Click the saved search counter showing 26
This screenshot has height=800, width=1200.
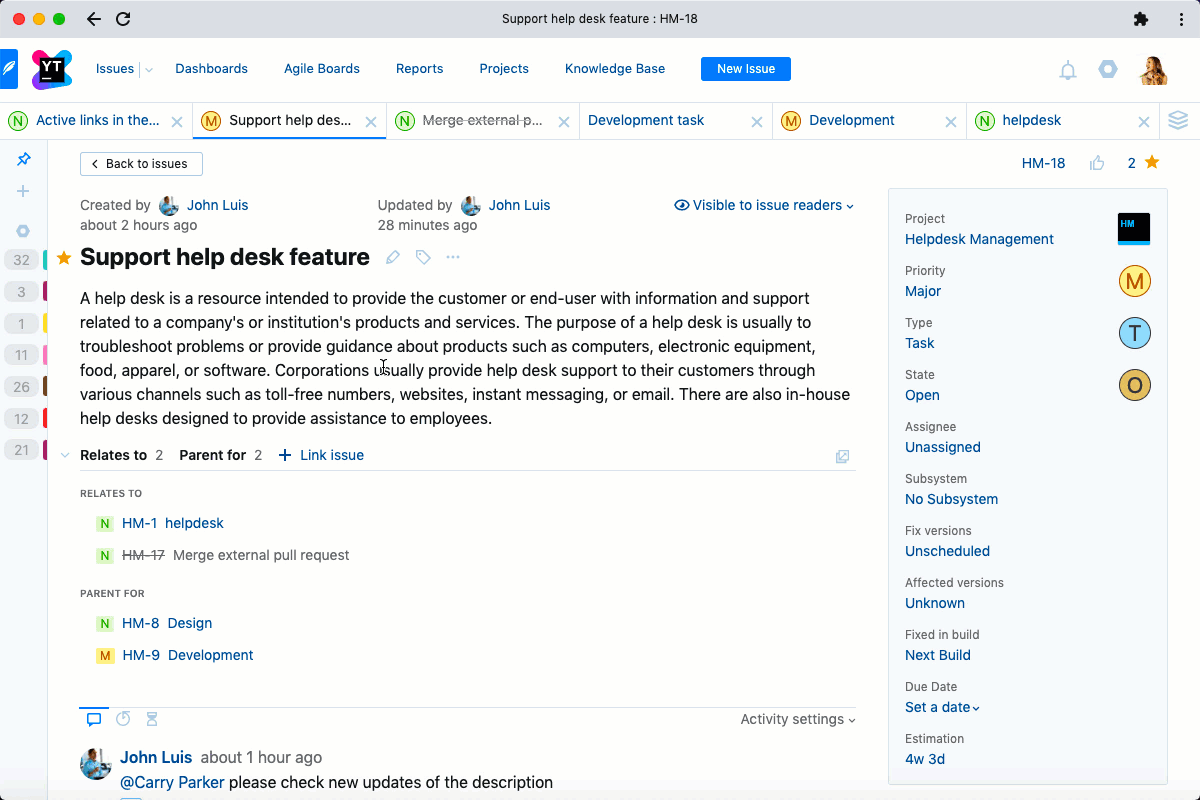[x=22, y=386]
